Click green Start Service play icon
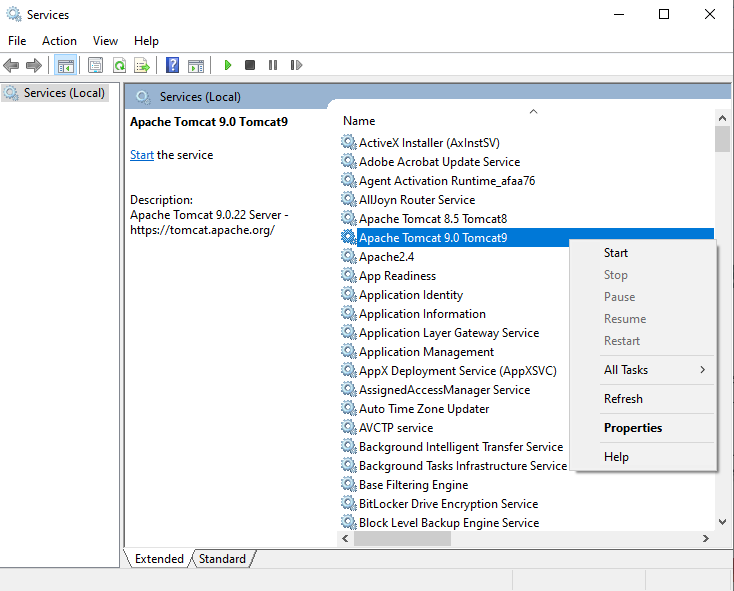 228,65
